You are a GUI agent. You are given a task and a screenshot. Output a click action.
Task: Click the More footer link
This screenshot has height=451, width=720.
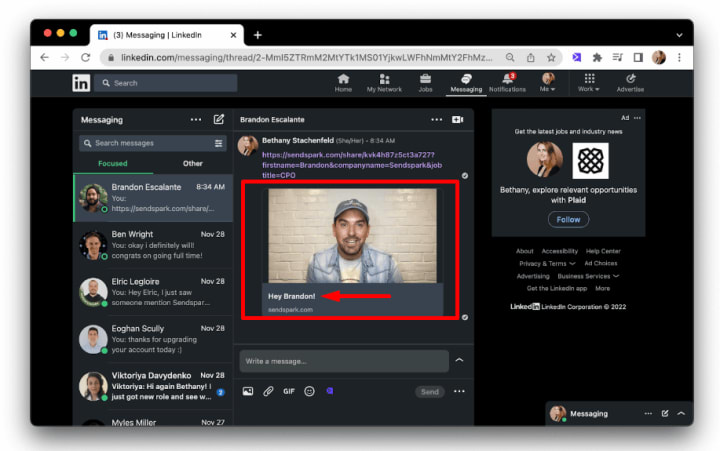point(602,288)
